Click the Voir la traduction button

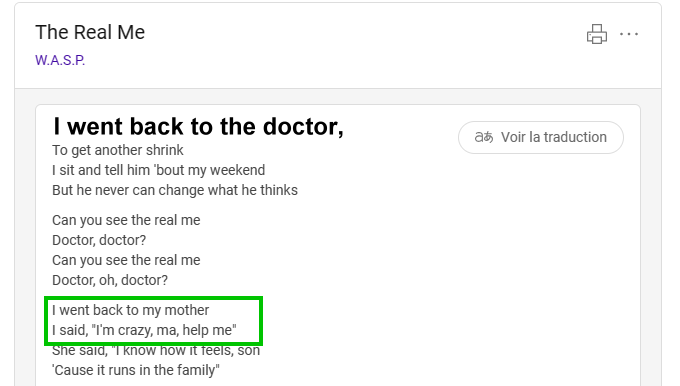(541, 137)
